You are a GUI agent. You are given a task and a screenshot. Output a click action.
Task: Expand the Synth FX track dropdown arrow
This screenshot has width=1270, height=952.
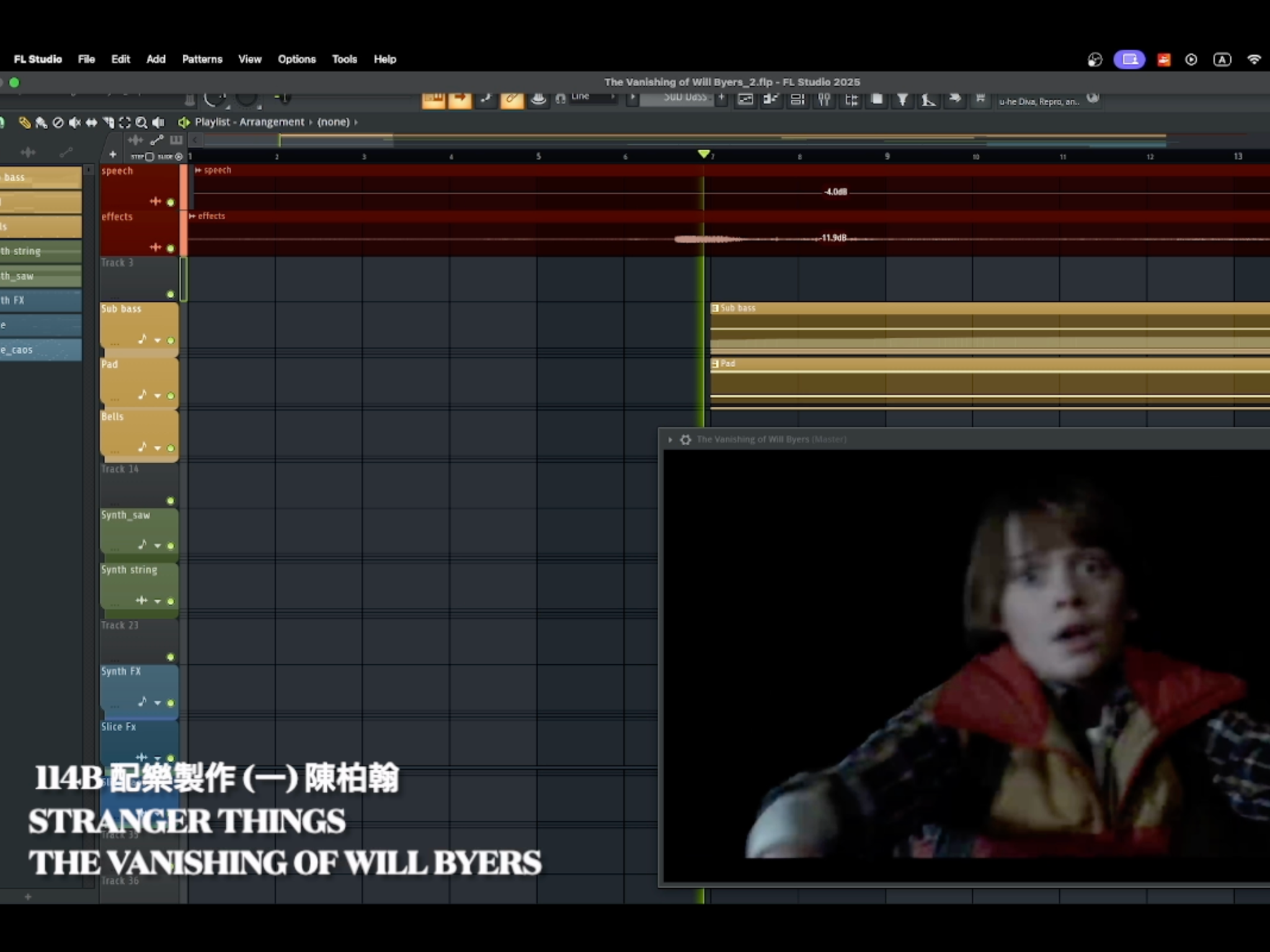point(158,703)
